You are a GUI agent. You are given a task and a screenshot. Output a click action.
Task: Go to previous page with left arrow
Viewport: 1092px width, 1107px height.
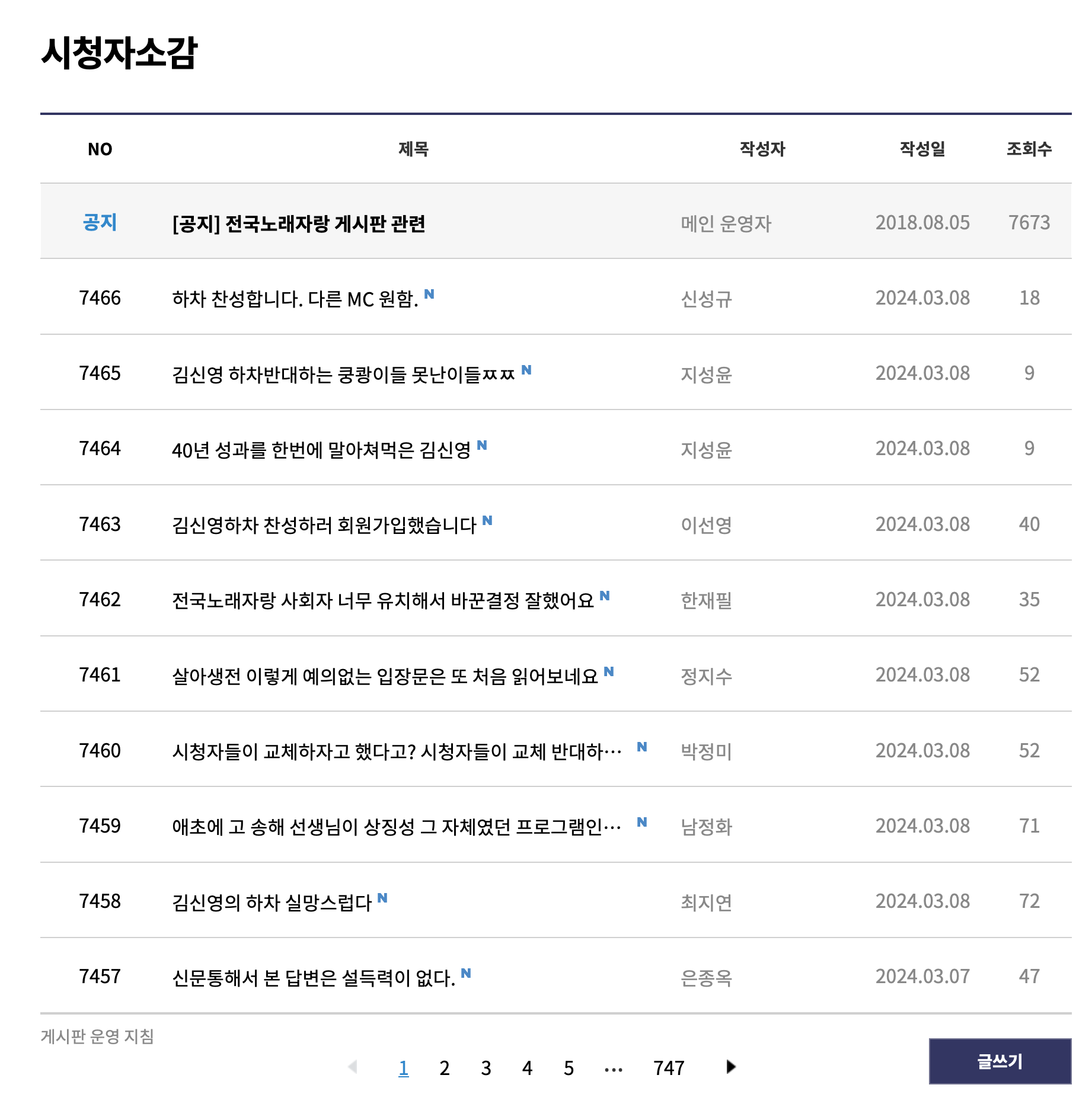(353, 1067)
